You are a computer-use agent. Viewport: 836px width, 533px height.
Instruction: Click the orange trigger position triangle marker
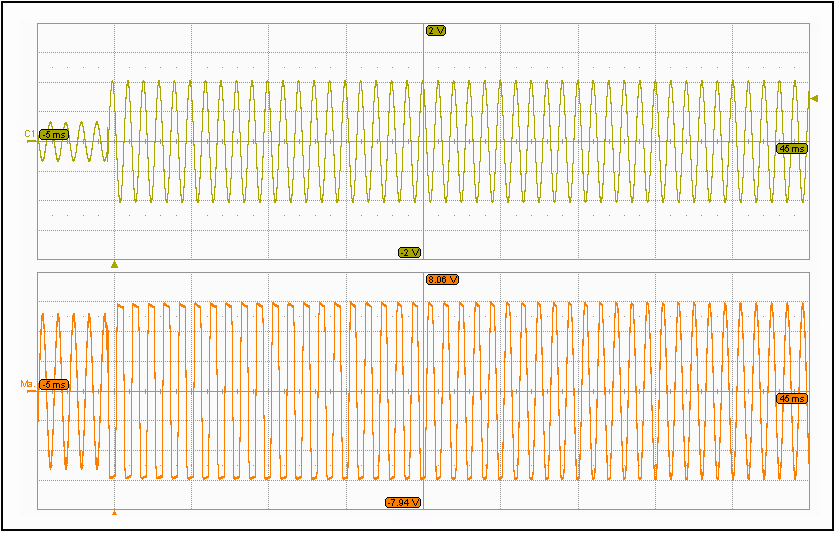pos(114,513)
